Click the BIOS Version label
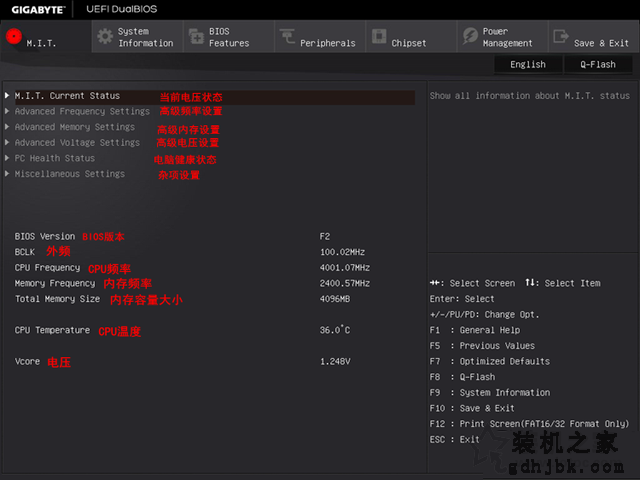This screenshot has height=480, width=640. 45,236
